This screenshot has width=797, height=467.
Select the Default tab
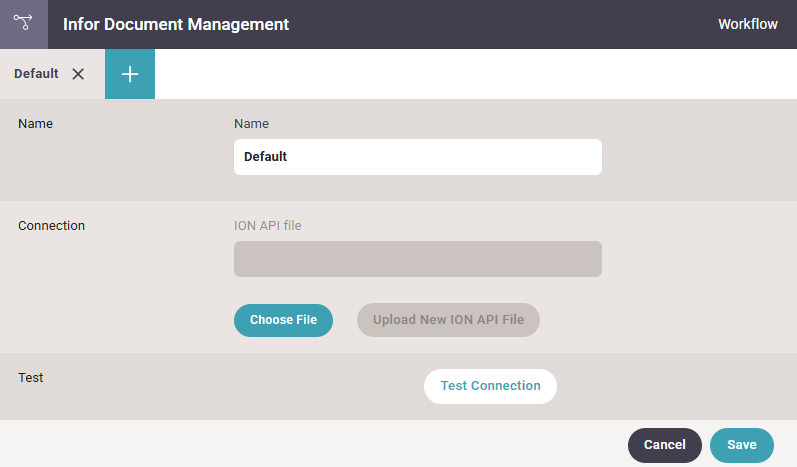pyautogui.click(x=36, y=74)
